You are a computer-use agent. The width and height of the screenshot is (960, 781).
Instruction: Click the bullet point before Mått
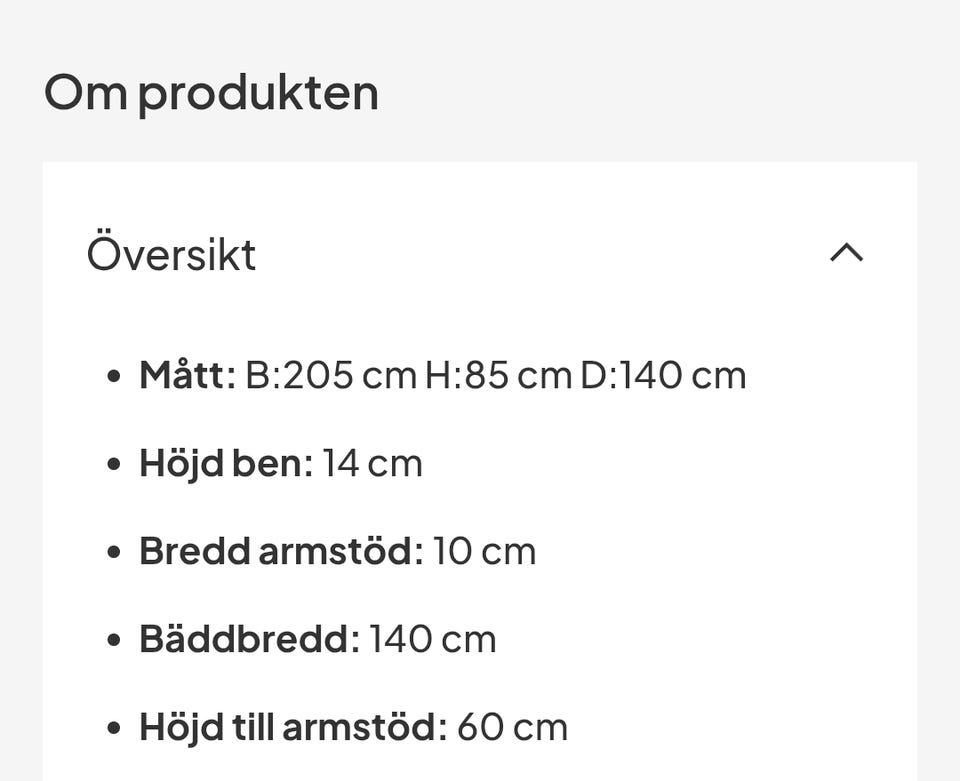click(x=114, y=377)
